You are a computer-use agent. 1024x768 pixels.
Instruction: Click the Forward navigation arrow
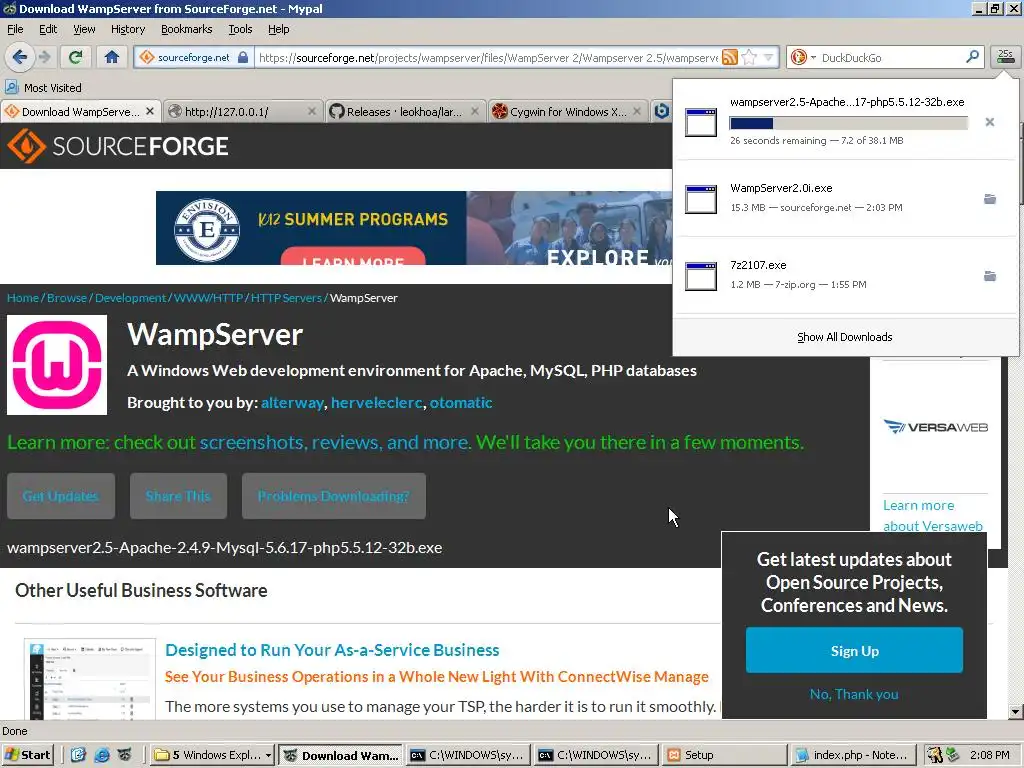pos(45,57)
